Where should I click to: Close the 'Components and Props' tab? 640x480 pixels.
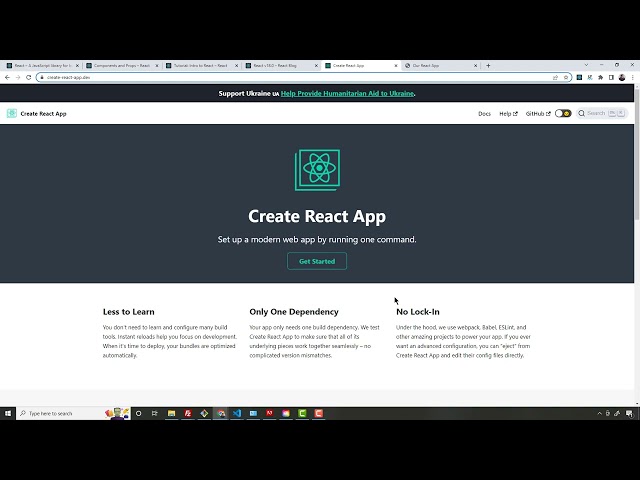(x=157, y=65)
